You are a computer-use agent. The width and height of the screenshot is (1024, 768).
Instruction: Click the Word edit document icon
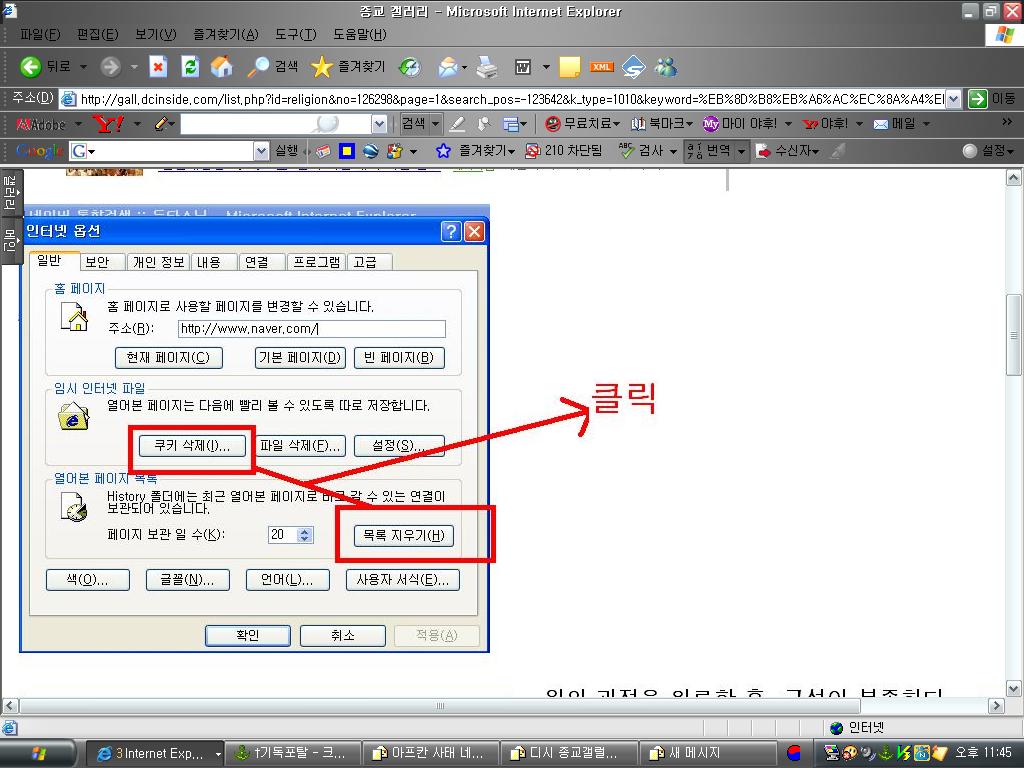[x=523, y=67]
